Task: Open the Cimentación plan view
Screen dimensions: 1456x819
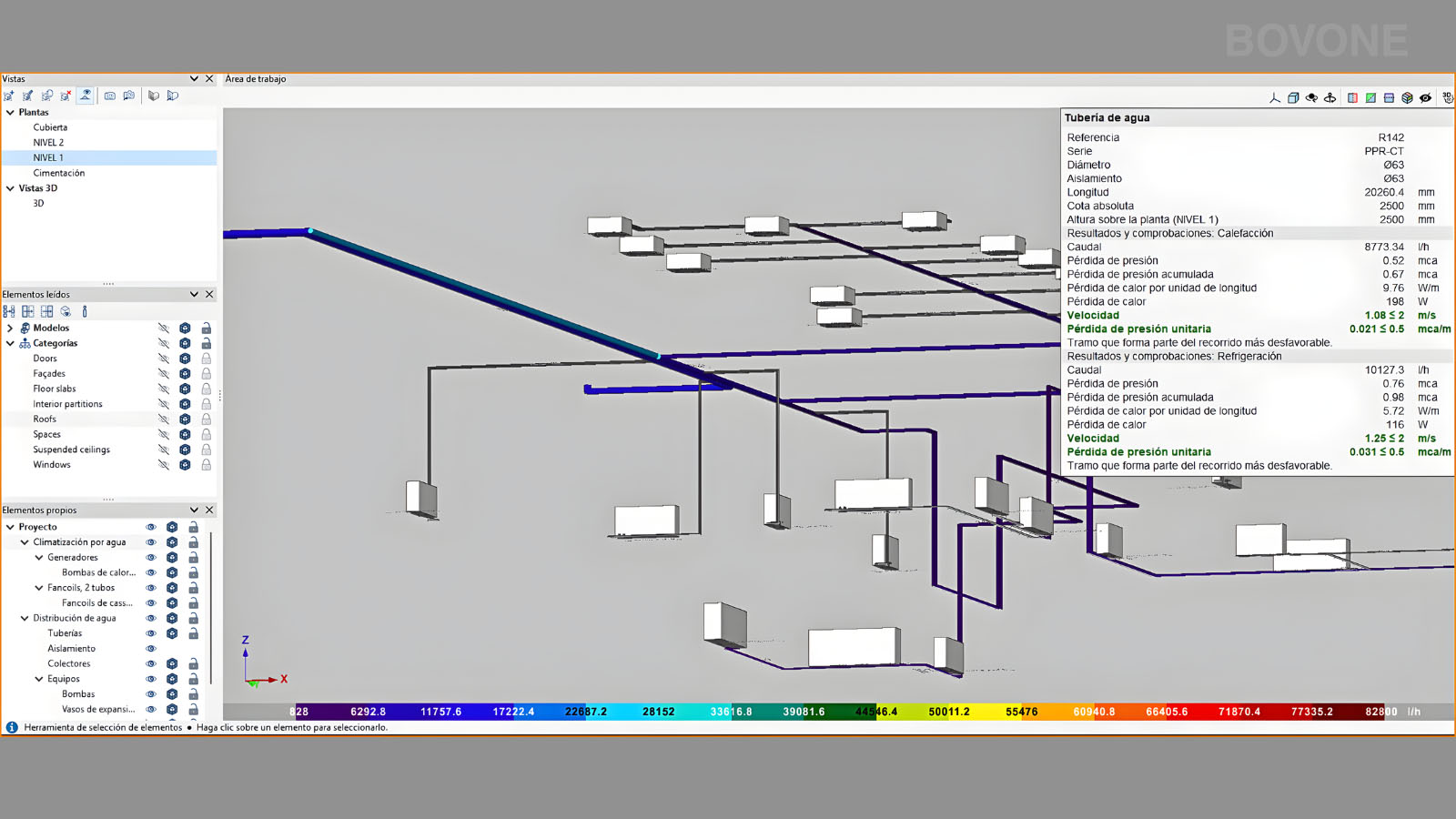Action: (x=58, y=173)
